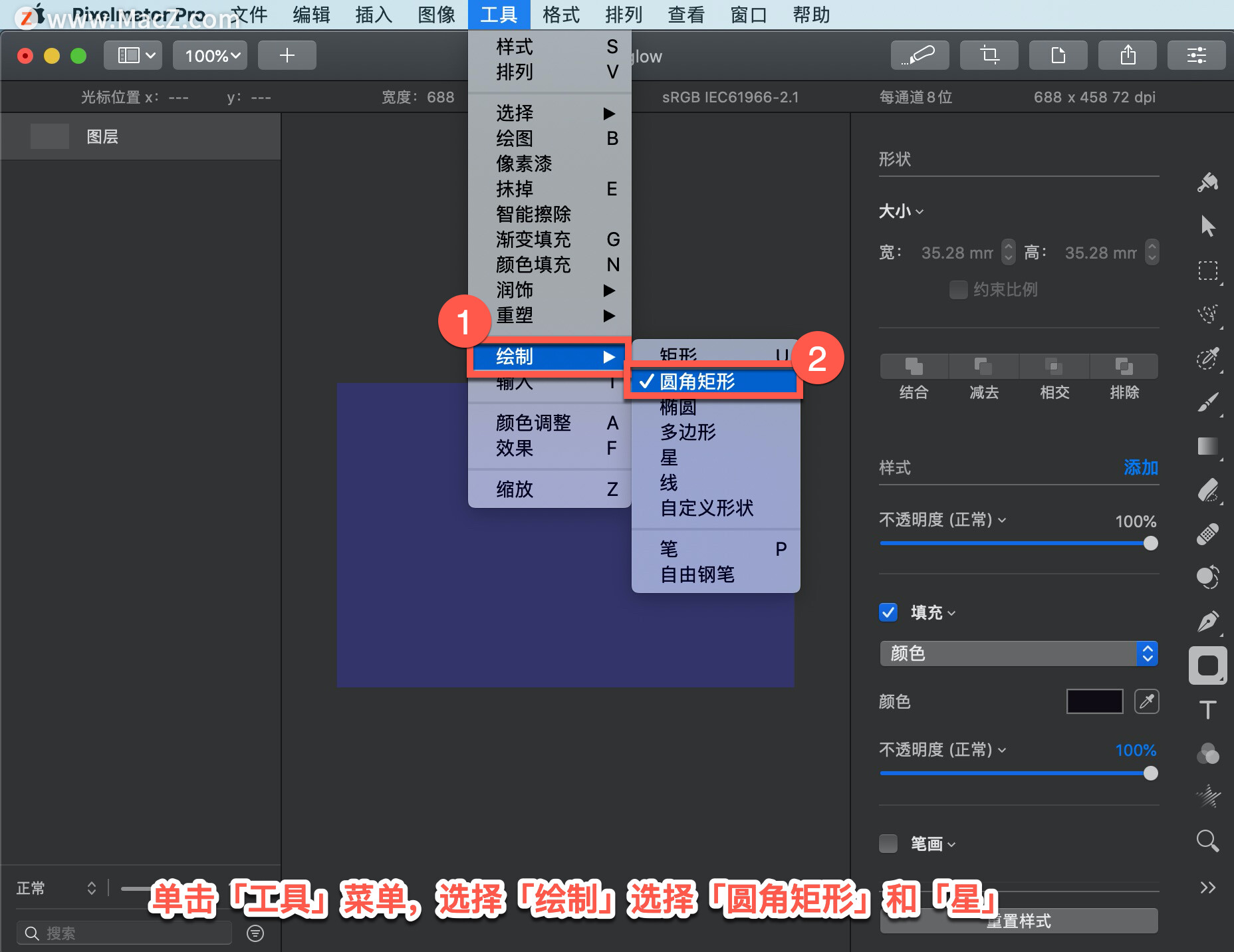Click the layer 搜索 search field
This screenshot has width=1234, height=952.
tap(124, 933)
